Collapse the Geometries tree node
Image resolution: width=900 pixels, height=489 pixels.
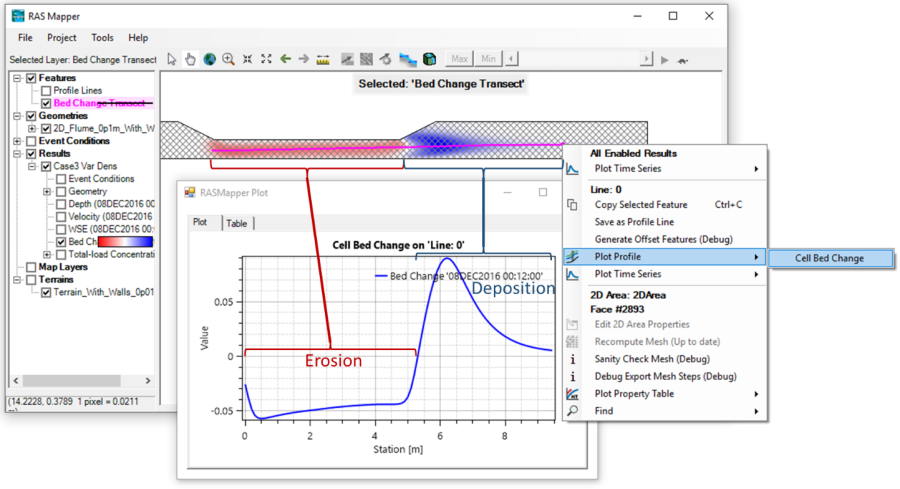point(17,116)
